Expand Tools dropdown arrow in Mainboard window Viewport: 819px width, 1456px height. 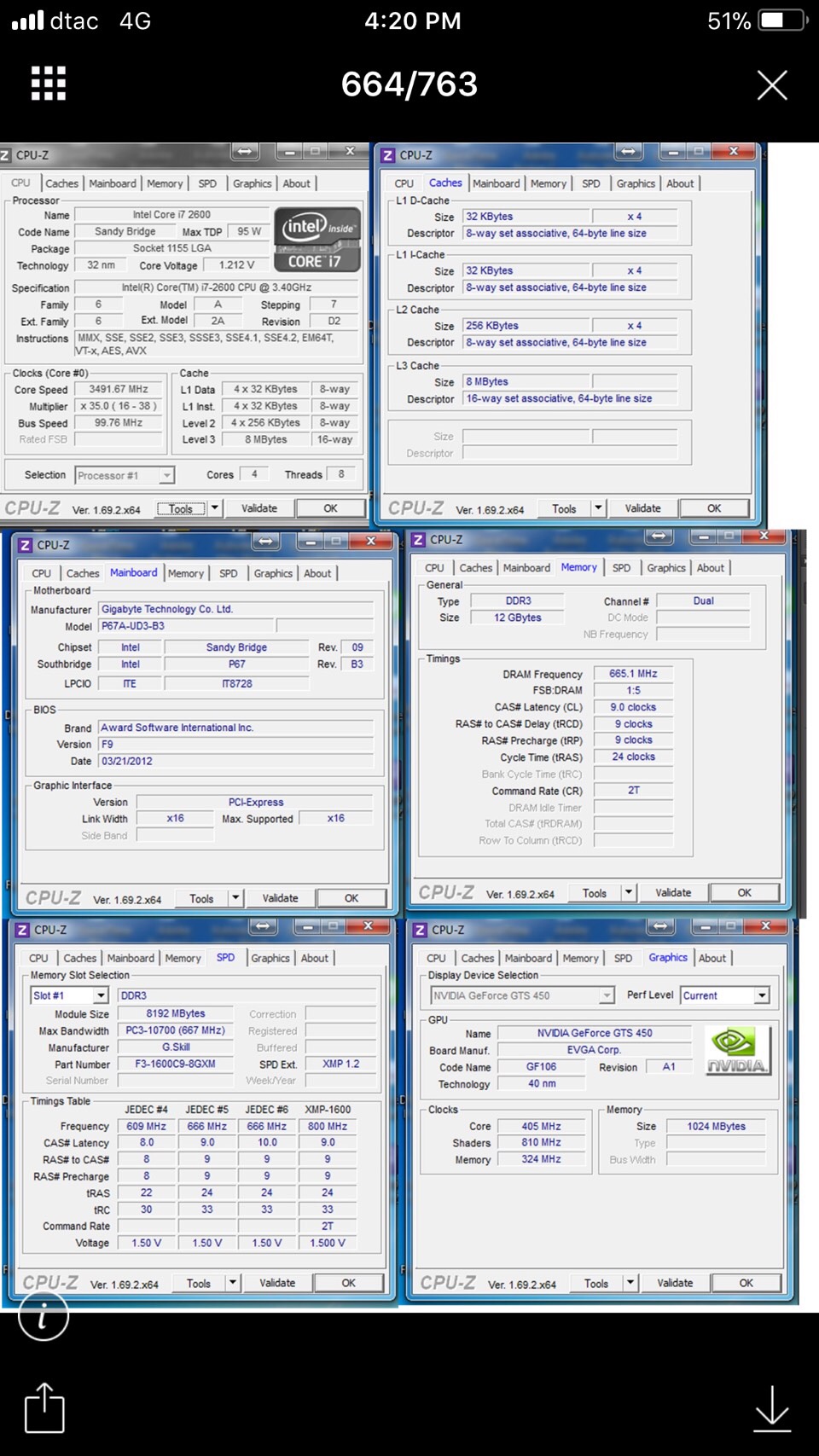(236, 898)
